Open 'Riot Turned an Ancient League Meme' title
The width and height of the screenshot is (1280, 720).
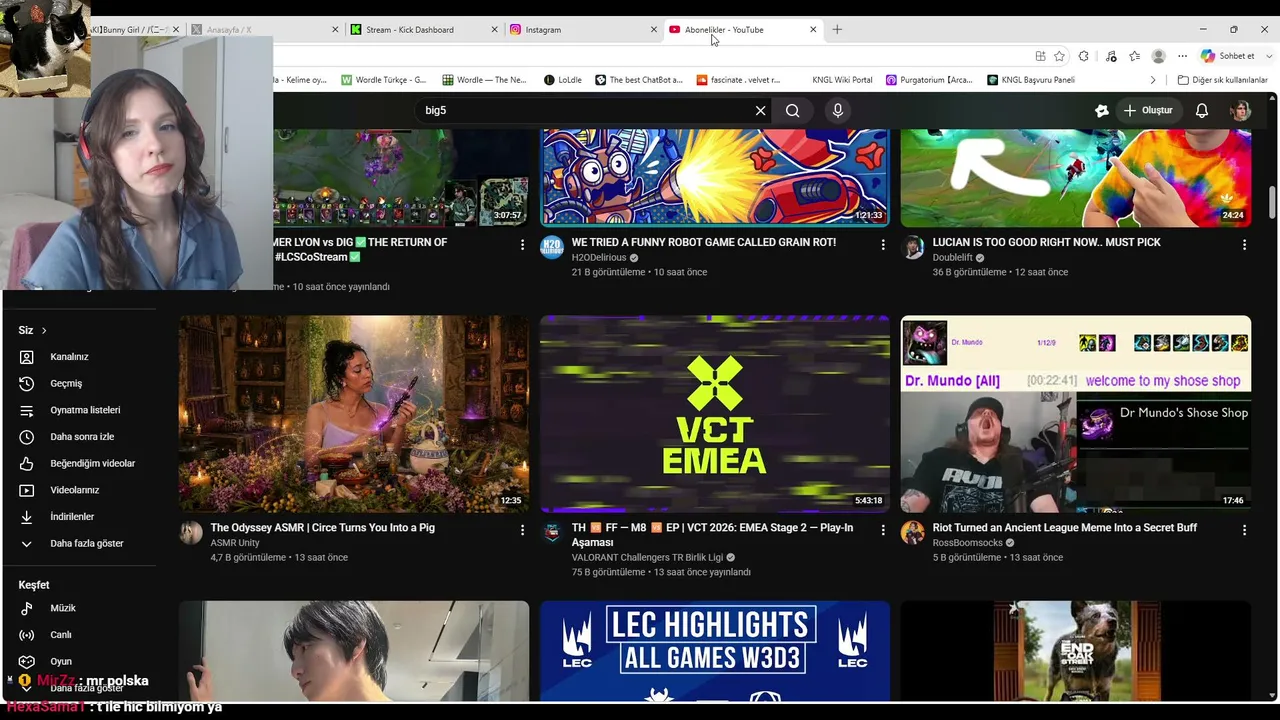coord(1065,528)
